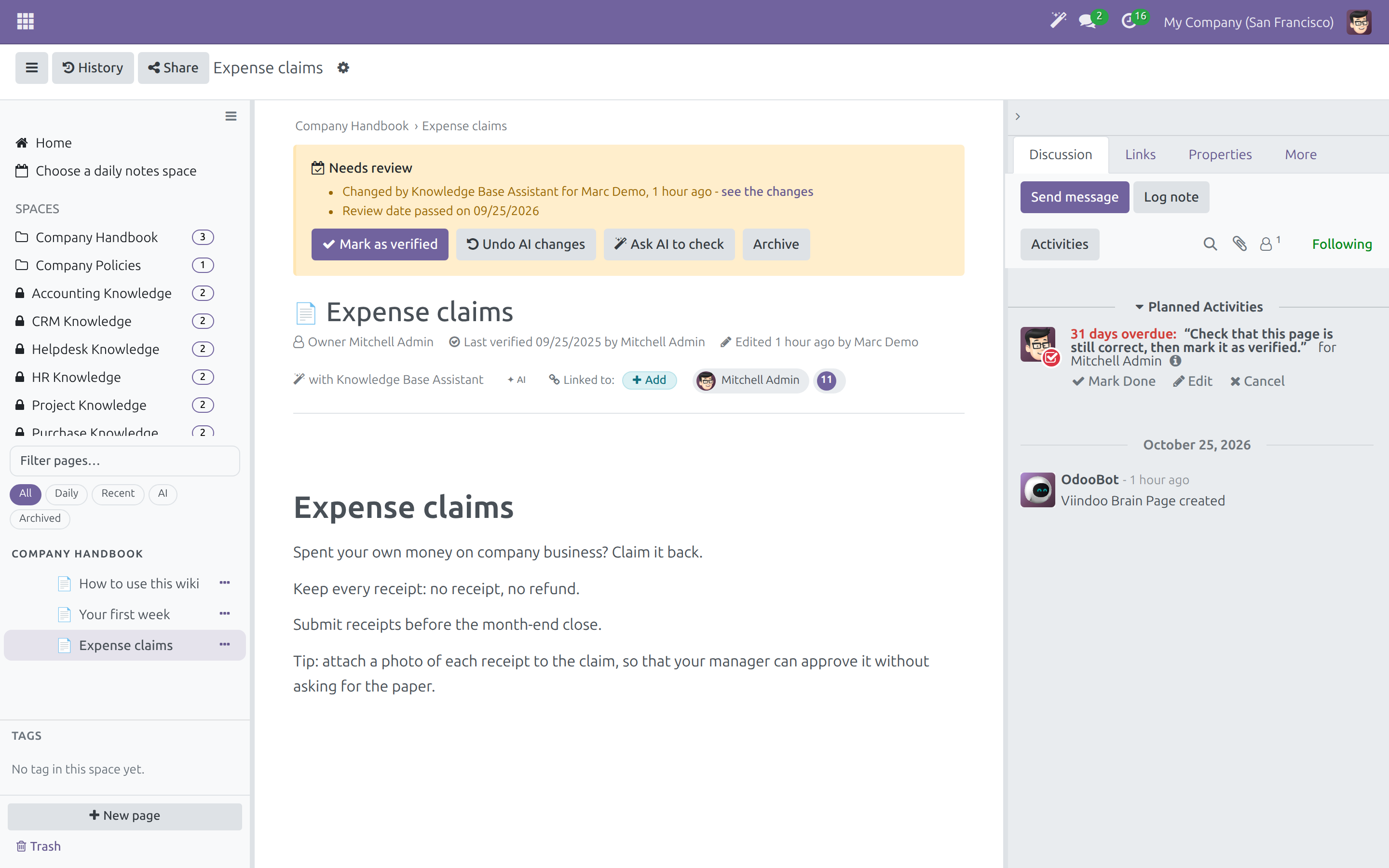Select the Discussion tab
This screenshot has height=868, width=1389.
click(1060, 154)
